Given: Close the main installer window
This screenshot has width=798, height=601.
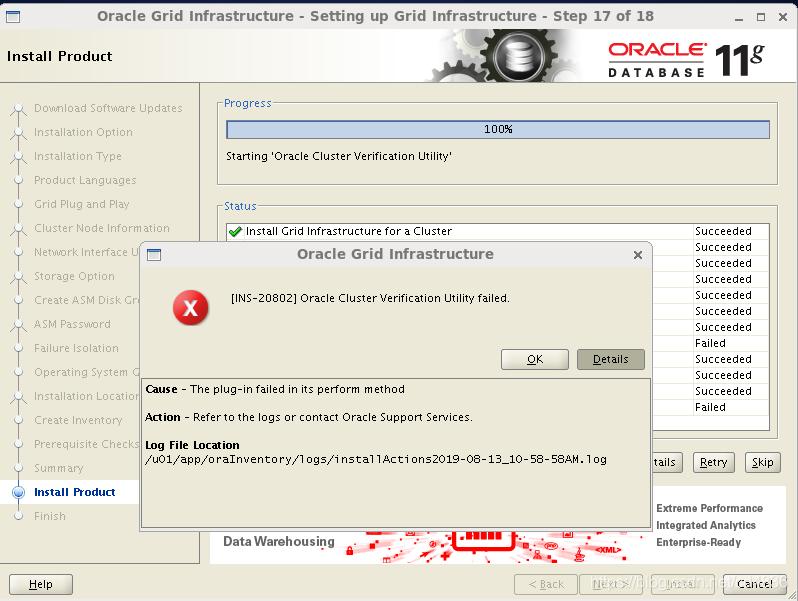Looking at the screenshot, I should click(783, 17).
